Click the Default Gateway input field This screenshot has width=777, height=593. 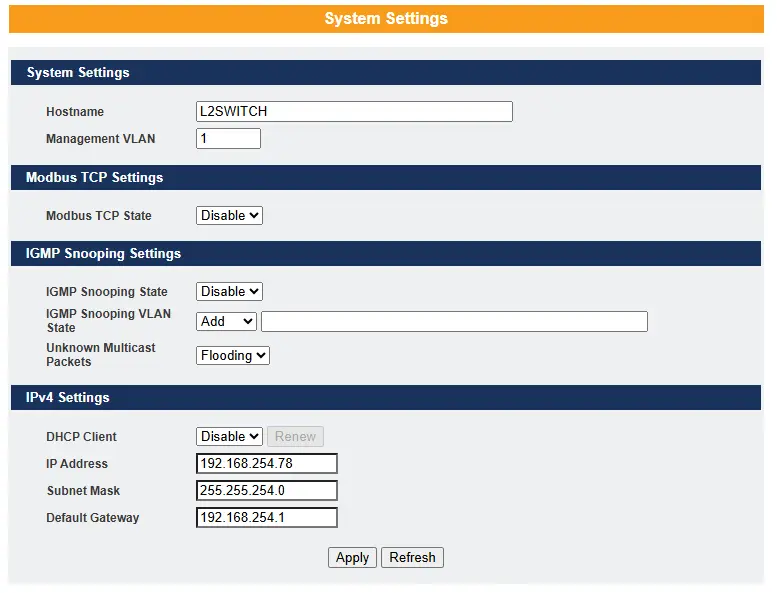pyautogui.click(x=267, y=517)
